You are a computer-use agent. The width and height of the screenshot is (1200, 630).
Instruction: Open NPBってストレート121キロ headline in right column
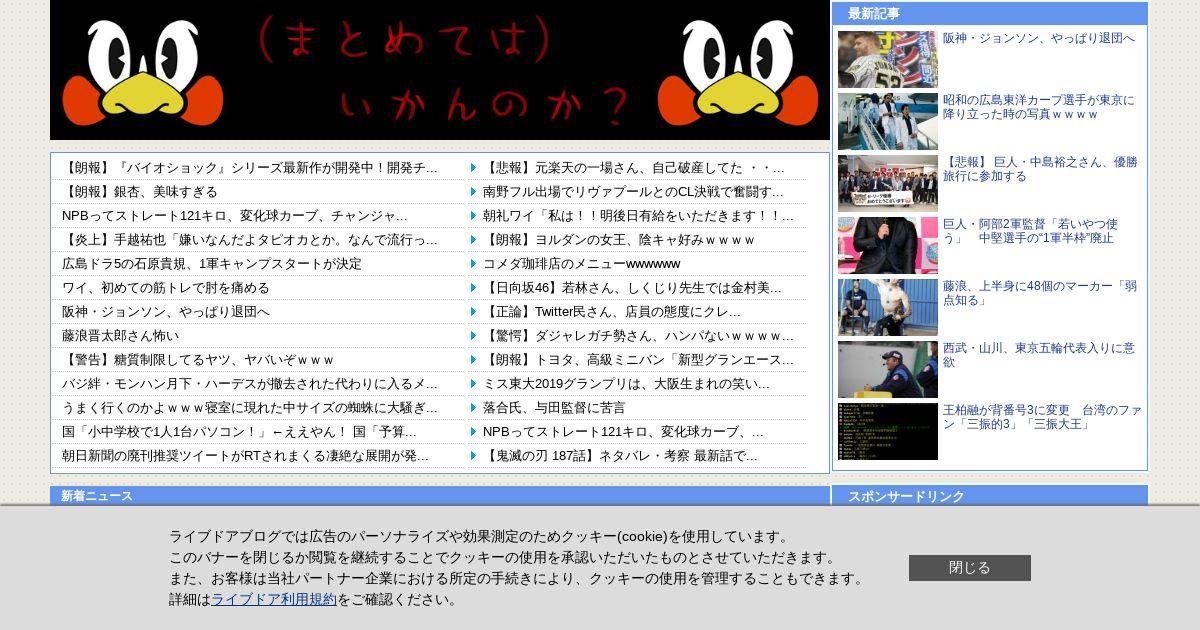(x=624, y=432)
